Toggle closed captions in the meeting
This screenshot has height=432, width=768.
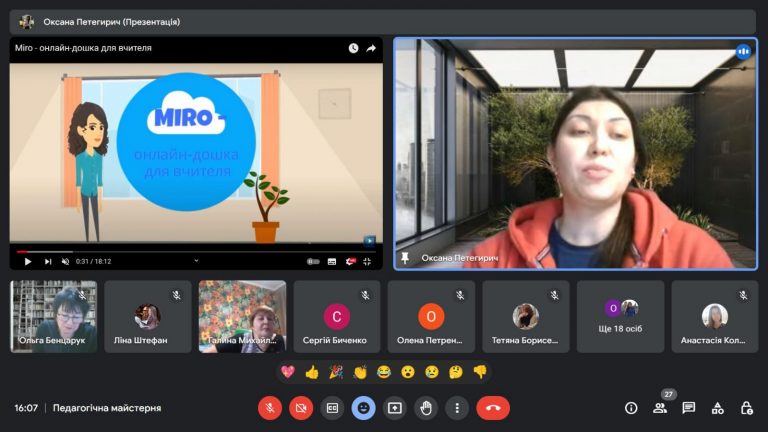[332, 408]
